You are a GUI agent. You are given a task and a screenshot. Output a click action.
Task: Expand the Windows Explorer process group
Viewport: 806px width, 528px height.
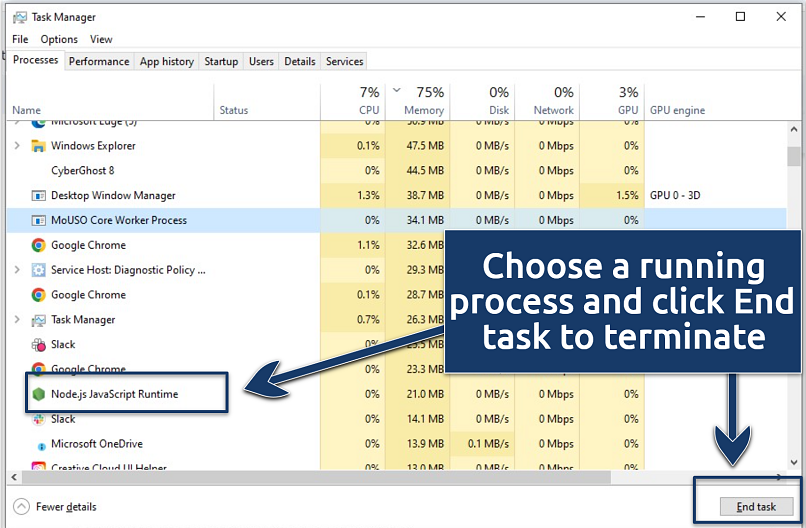(x=17, y=146)
